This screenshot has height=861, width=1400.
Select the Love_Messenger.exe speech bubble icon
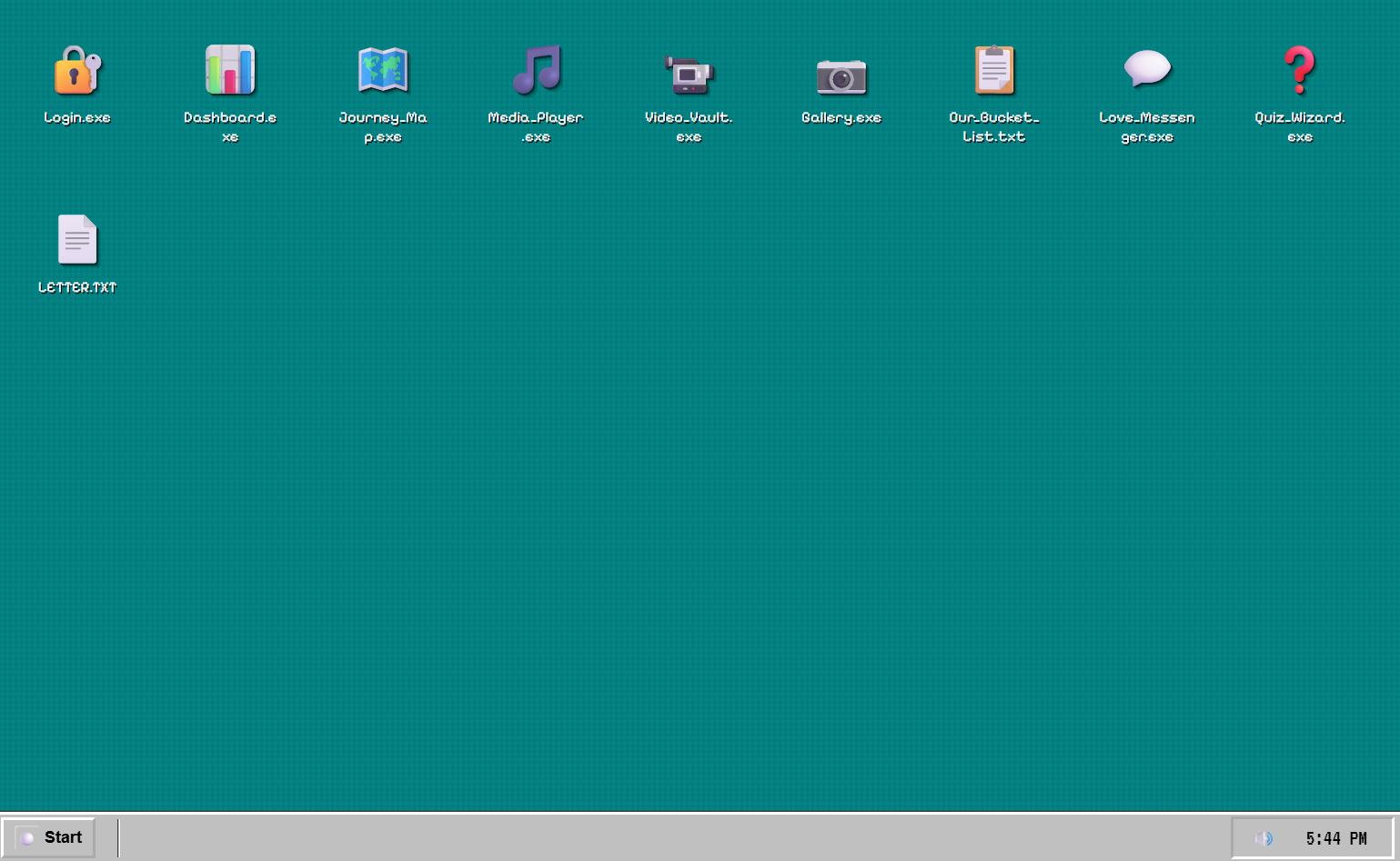click(x=1147, y=69)
